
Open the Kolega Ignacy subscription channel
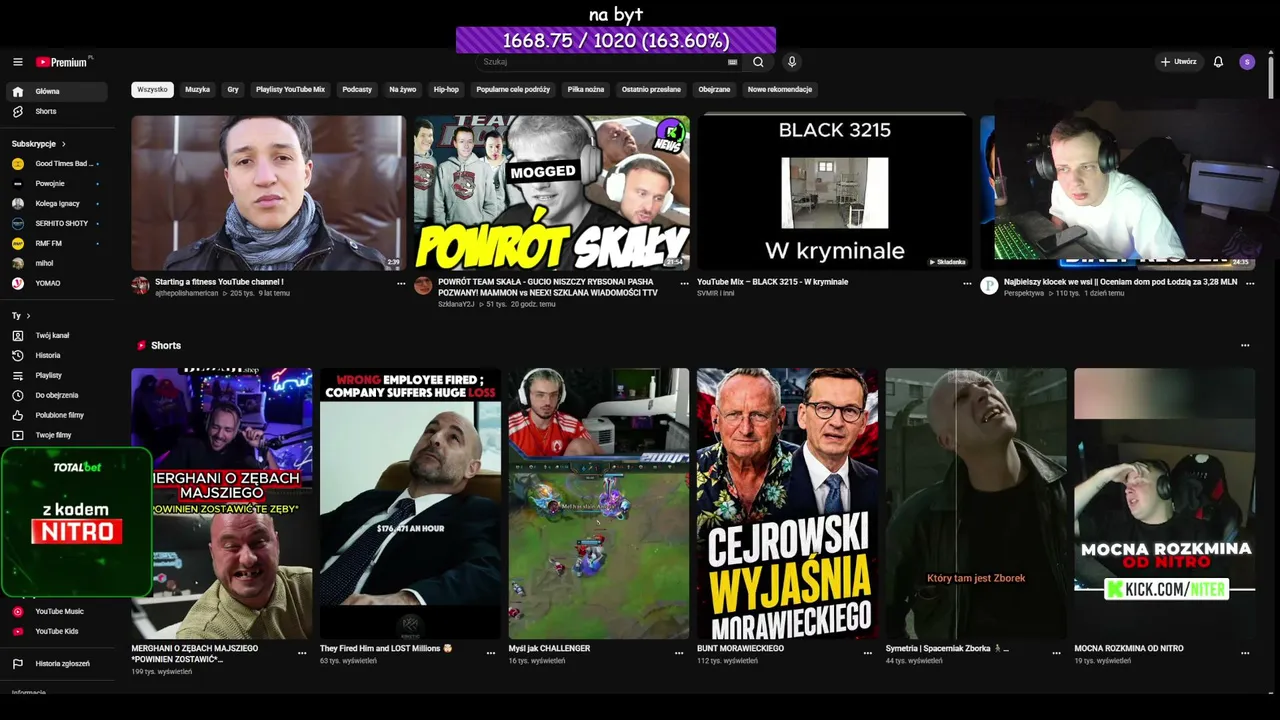57,204
